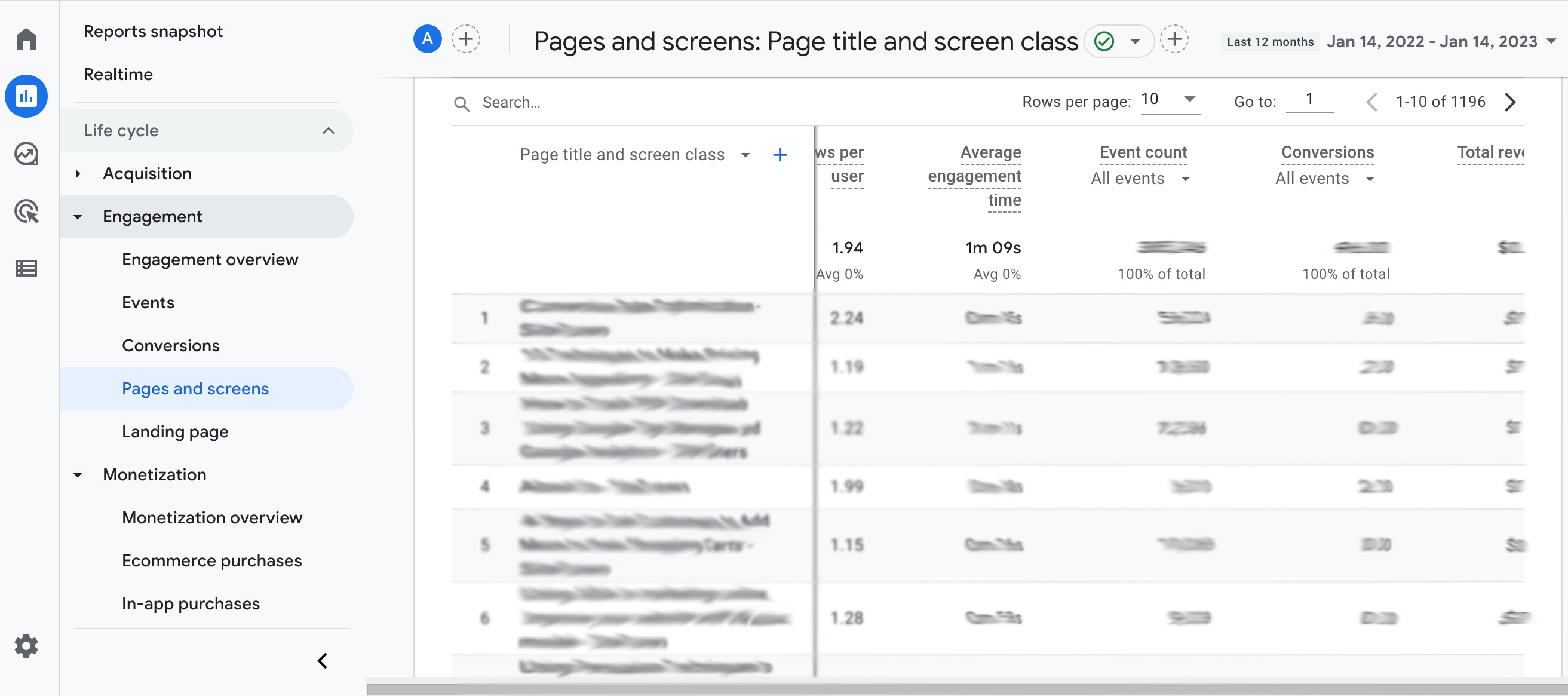Image resolution: width=1568 pixels, height=696 pixels.
Task: Click the Analytics bar chart icon in sidebar
Action: pyautogui.click(x=27, y=96)
